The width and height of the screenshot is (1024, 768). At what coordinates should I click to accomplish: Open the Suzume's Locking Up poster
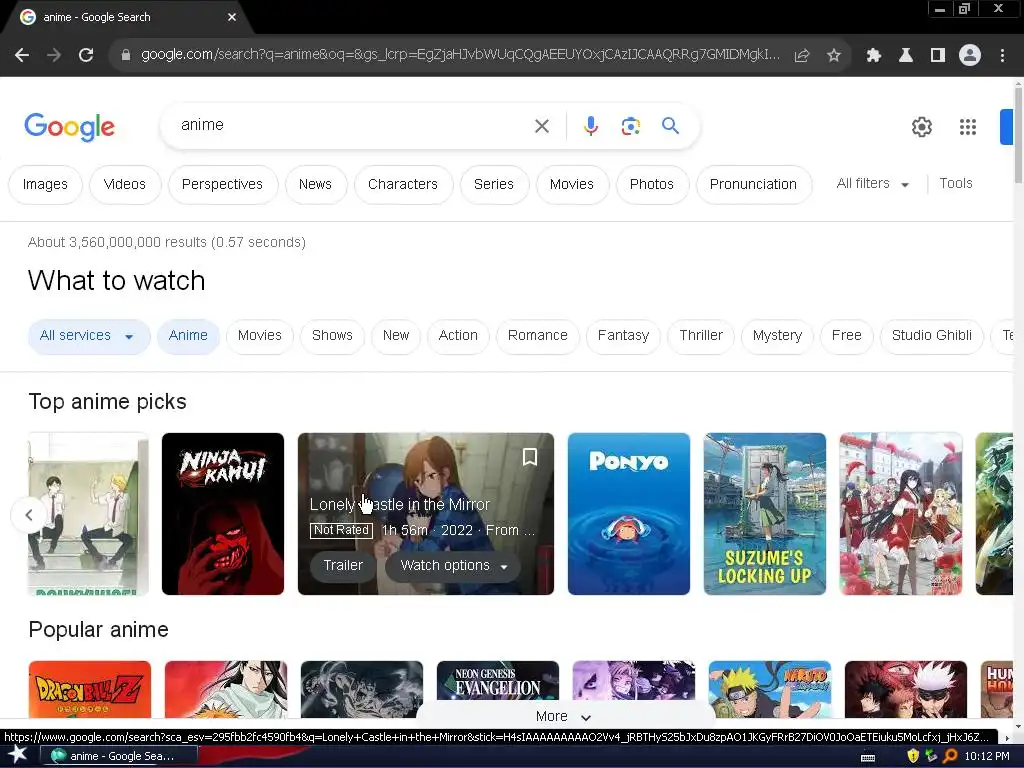(x=765, y=514)
